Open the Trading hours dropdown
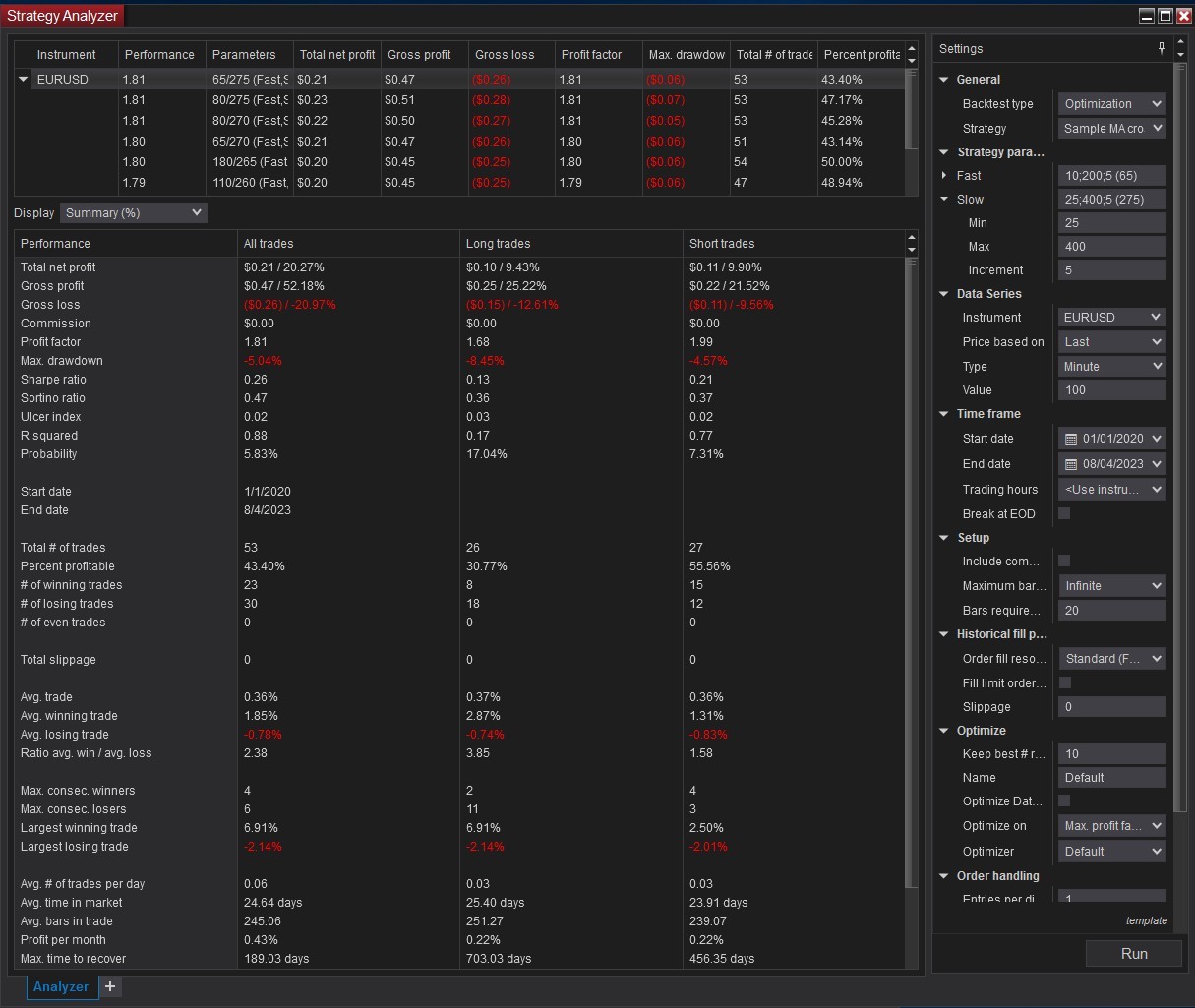This screenshot has height=1008, width=1195. coord(1112,490)
